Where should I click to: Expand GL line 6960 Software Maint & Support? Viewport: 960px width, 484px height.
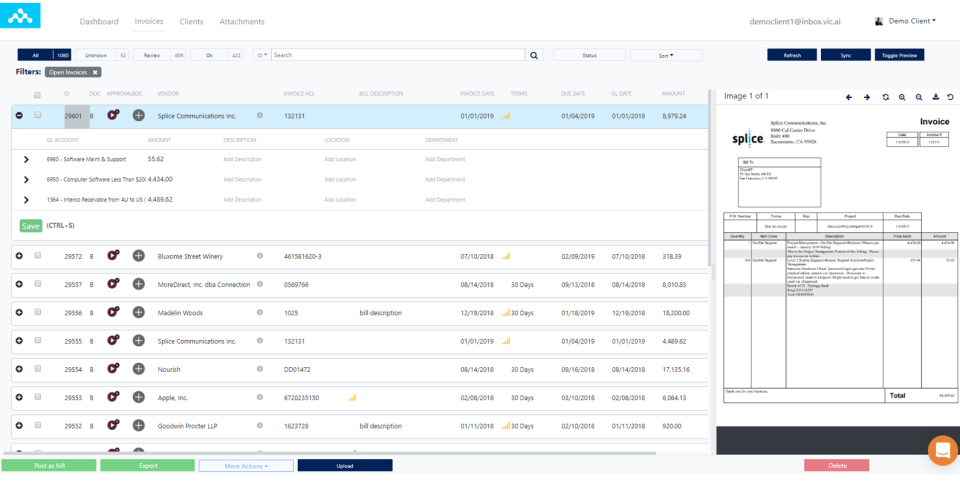click(x=26, y=159)
